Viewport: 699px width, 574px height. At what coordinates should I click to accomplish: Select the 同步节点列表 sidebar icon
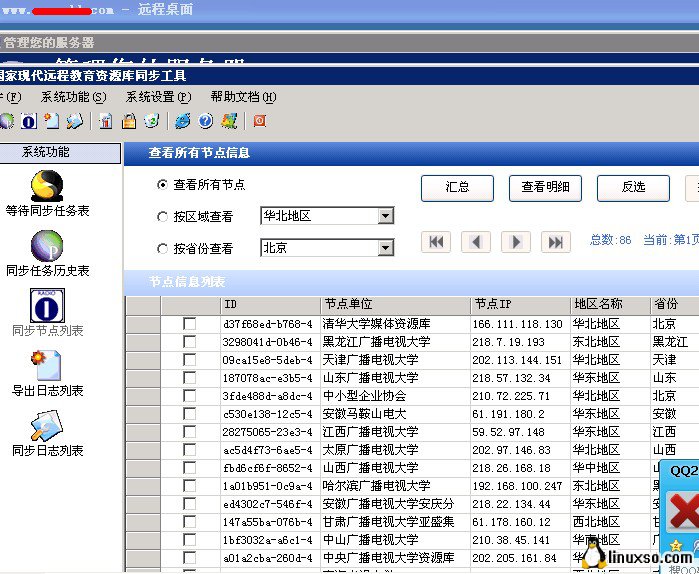tap(47, 306)
